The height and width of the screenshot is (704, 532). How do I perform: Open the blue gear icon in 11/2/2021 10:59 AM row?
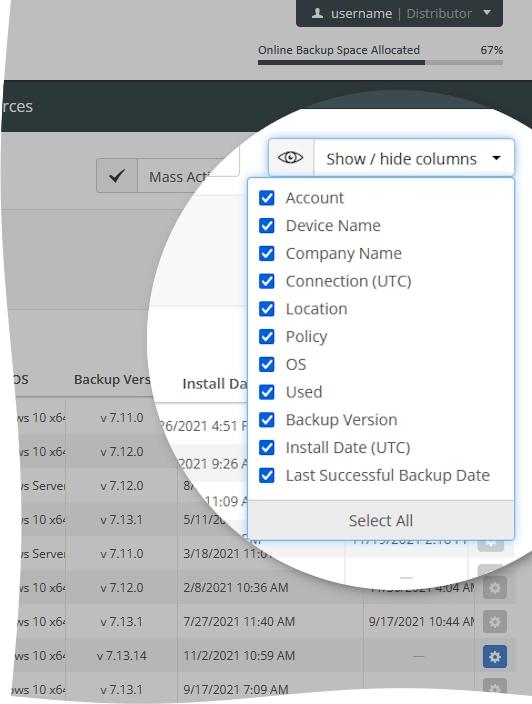495,657
